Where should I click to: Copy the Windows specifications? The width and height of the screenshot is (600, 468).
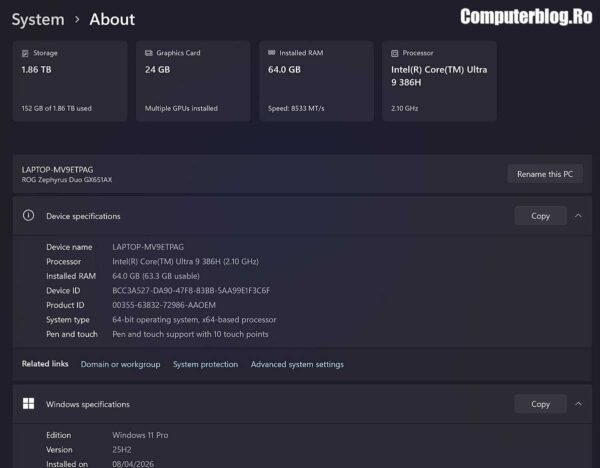click(540, 404)
